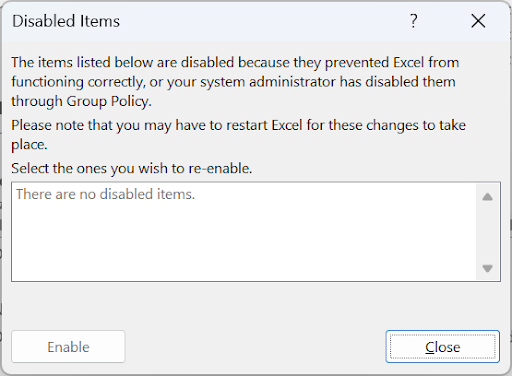Click the 'Disabled Items' title bar text
The image size is (512, 376).
pos(66,21)
